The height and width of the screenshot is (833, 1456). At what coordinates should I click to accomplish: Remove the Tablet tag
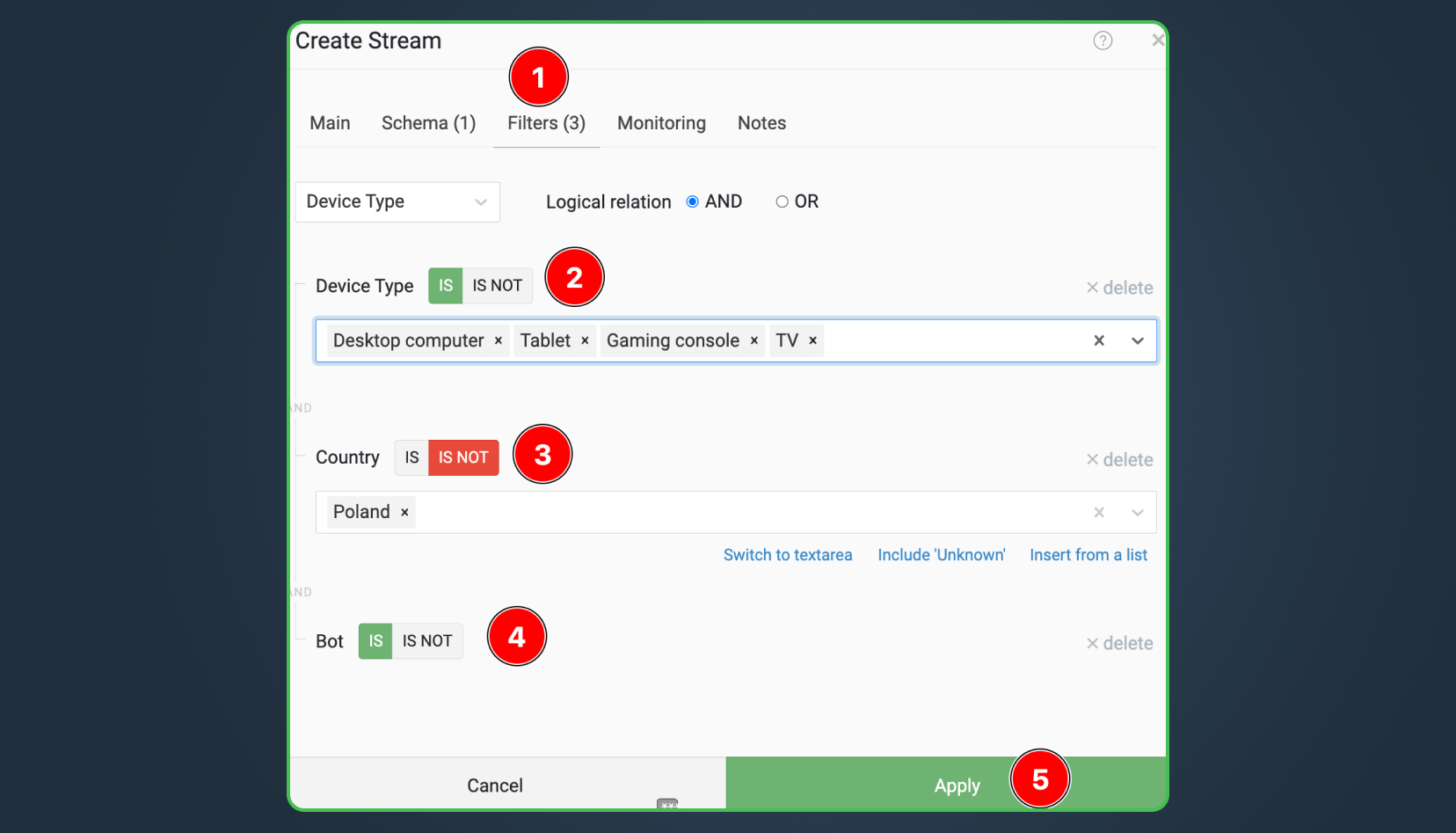tap(585, 340)
